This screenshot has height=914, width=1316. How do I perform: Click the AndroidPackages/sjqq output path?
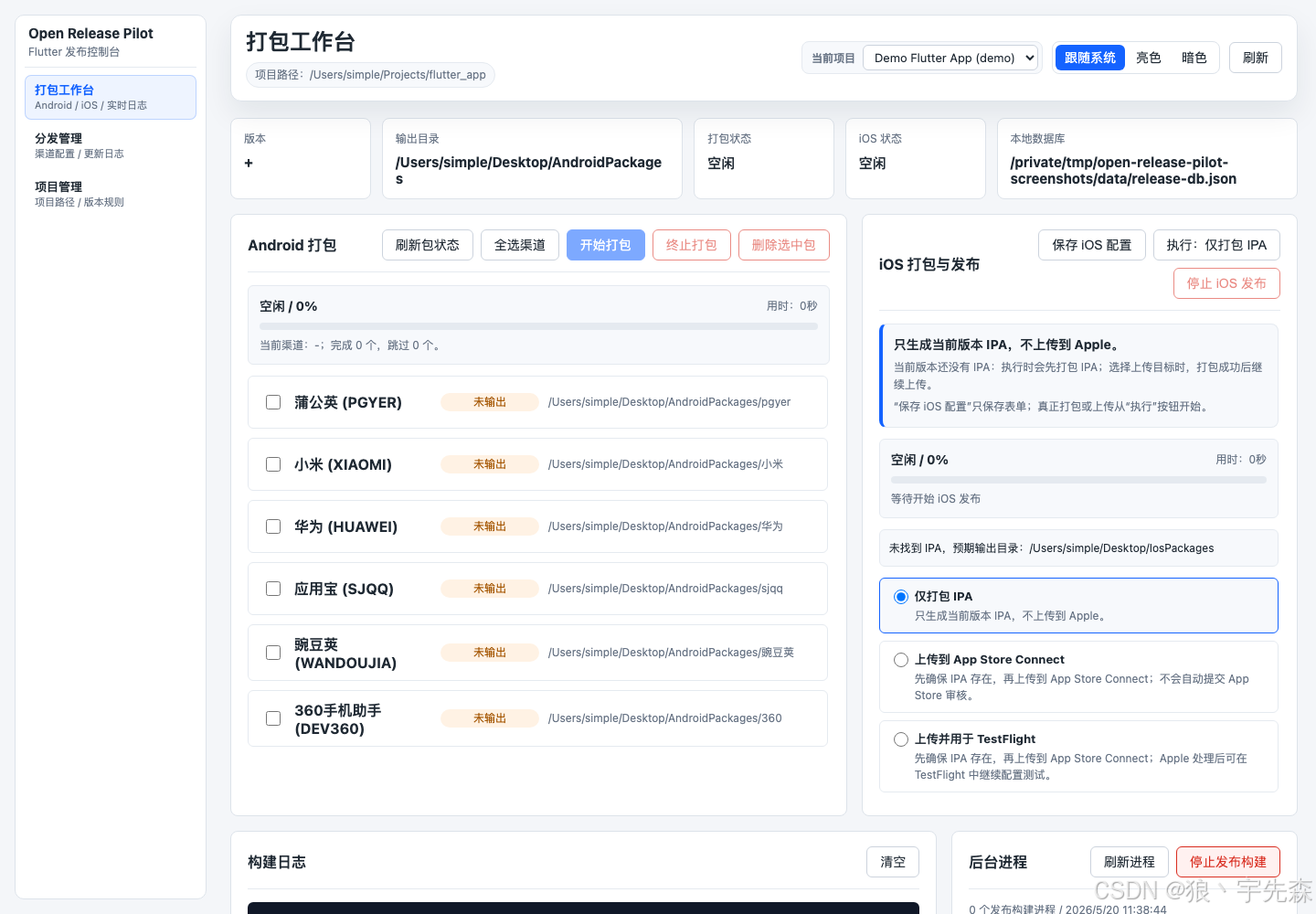click(665, 589)
